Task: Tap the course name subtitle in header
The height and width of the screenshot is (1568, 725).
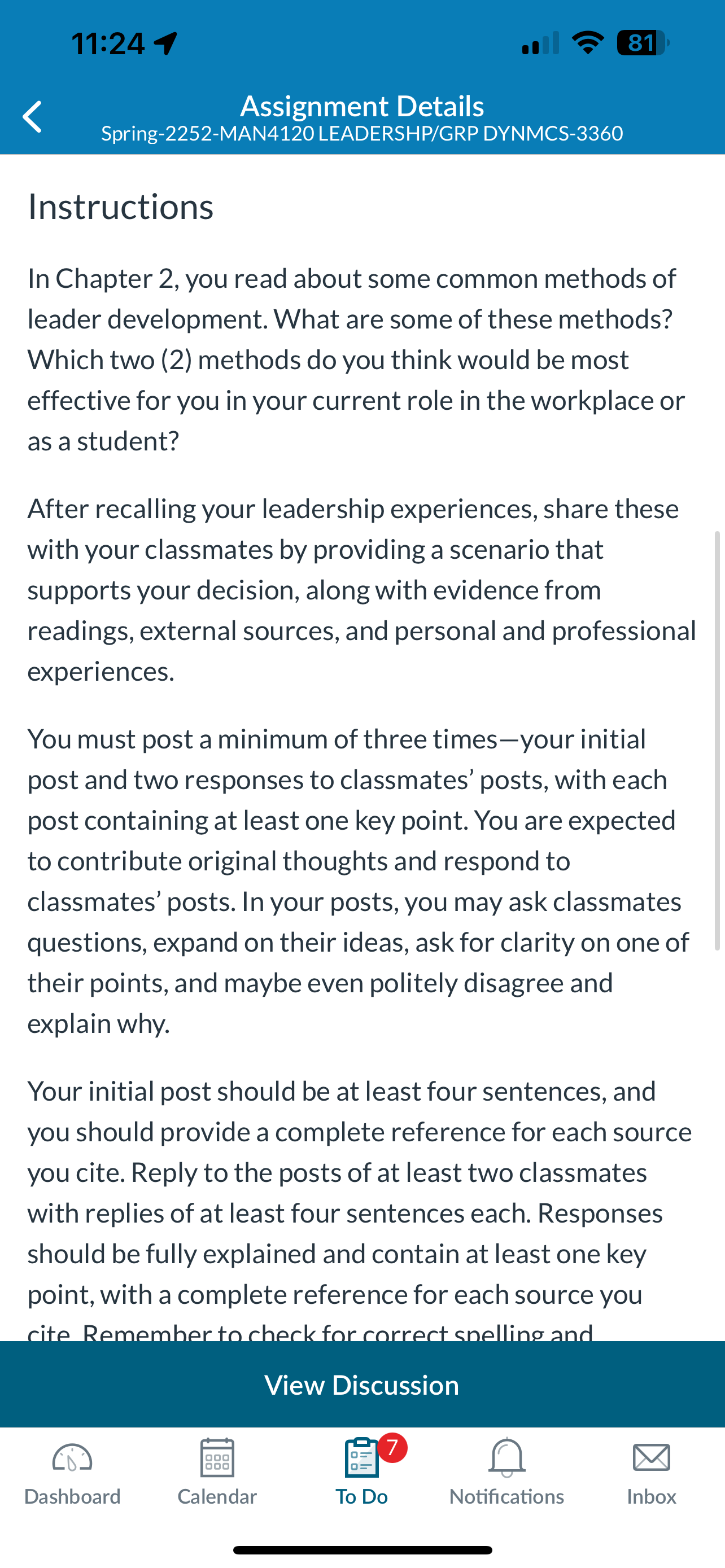Action: pyautogui.click(x=362, y=133)
